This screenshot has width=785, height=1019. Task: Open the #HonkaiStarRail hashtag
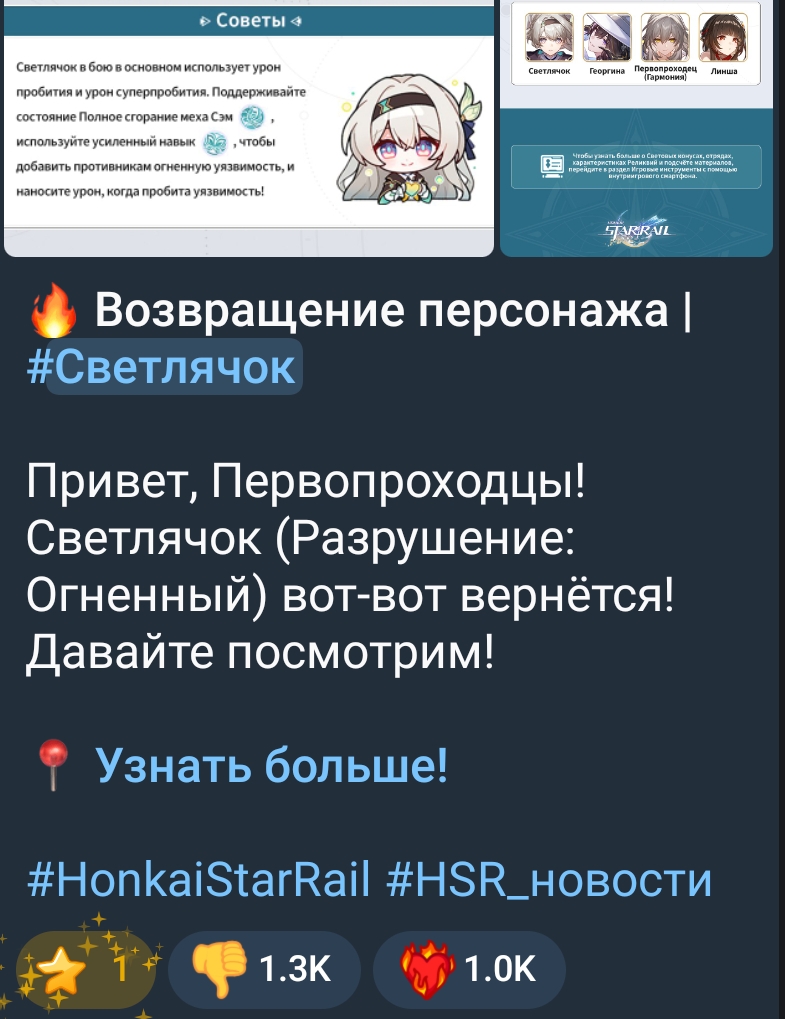click(x=199, y=877)
